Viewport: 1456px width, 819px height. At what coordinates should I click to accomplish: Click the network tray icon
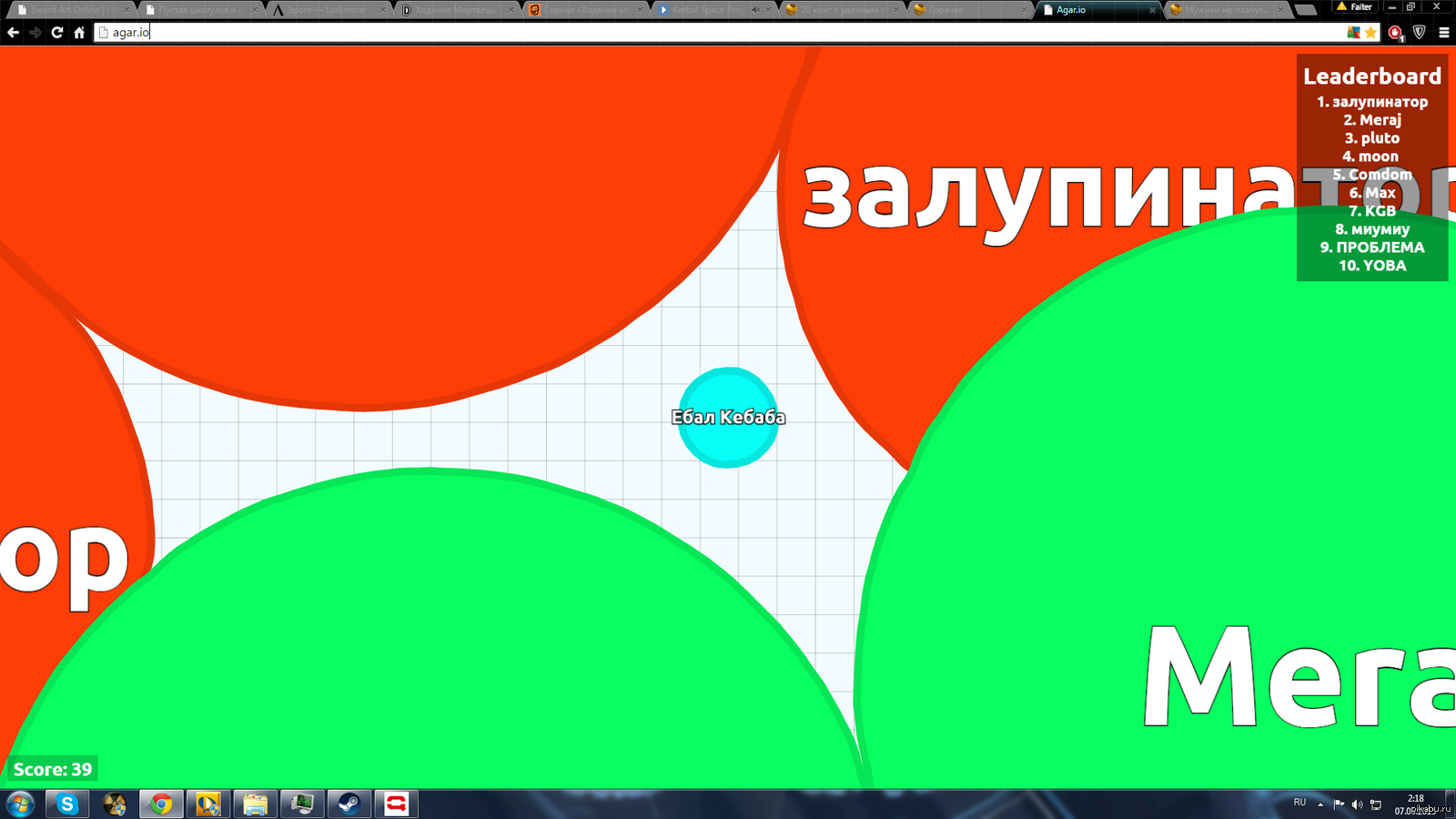pos(1376,804)
